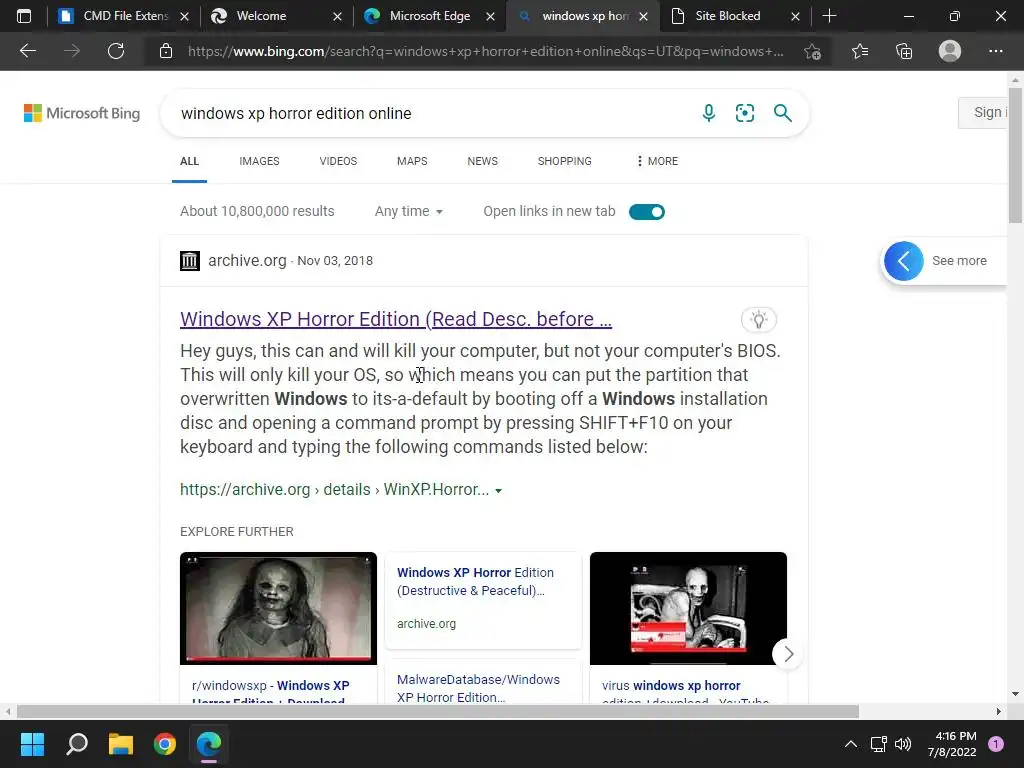Open Windows XP Horror Edition result
Image resolution: width=1024 pixels, height=768 pixels.
tap(396, 319)
